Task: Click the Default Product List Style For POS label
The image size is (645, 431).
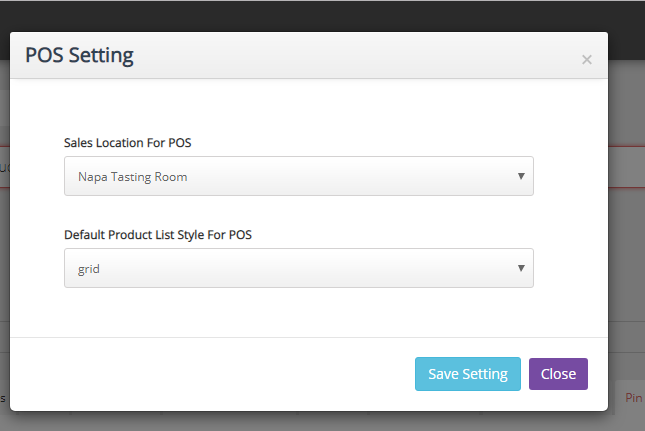Action: tap(157, 235)
